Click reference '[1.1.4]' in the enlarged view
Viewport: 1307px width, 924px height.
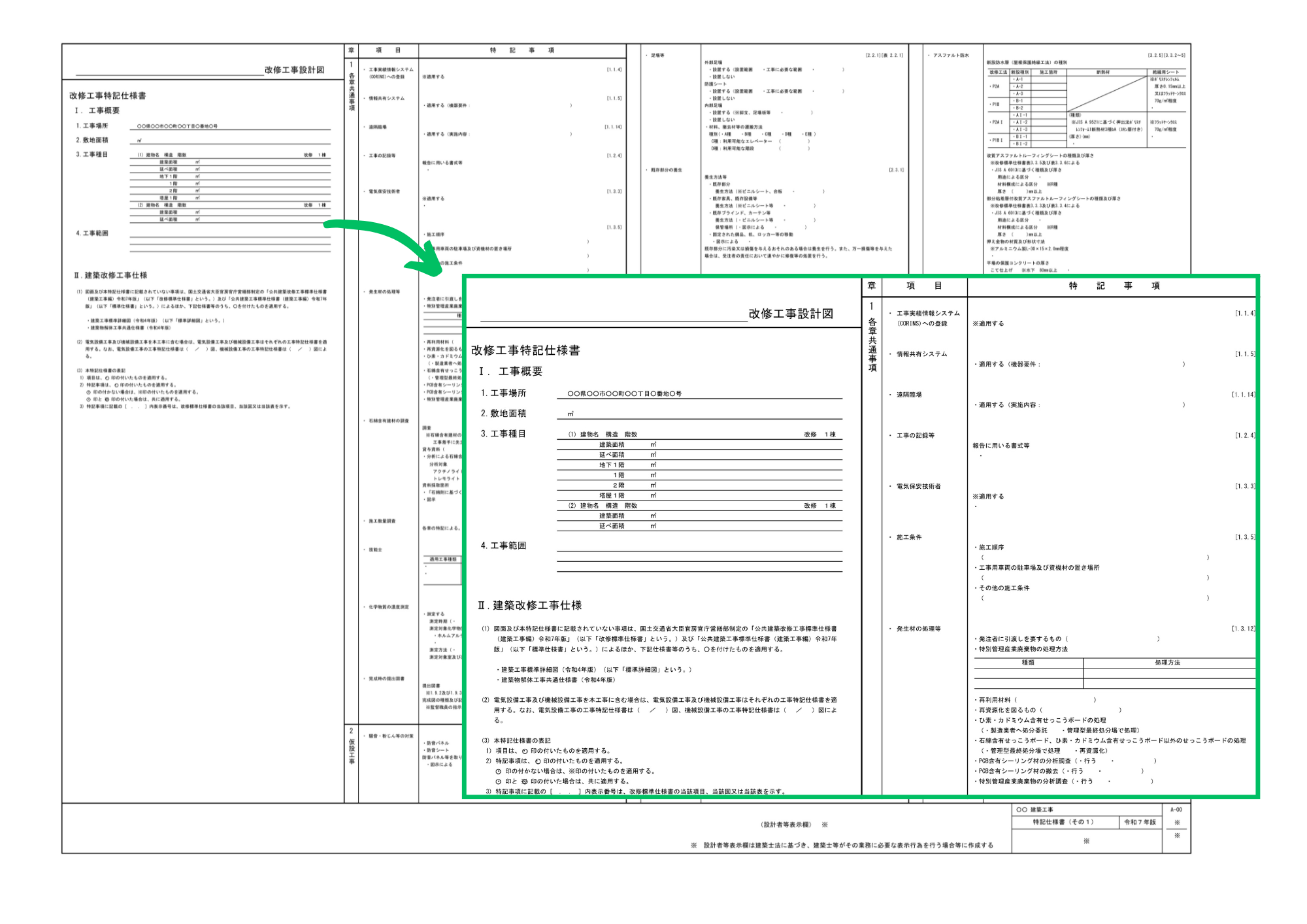point(1245,313)
